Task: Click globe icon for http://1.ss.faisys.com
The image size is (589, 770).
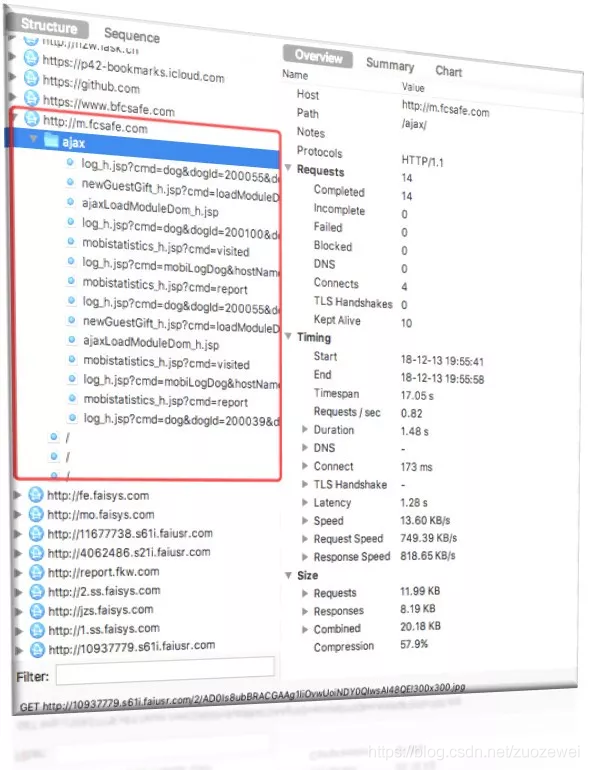Action: pyautogui.click(x=37, y=630)
